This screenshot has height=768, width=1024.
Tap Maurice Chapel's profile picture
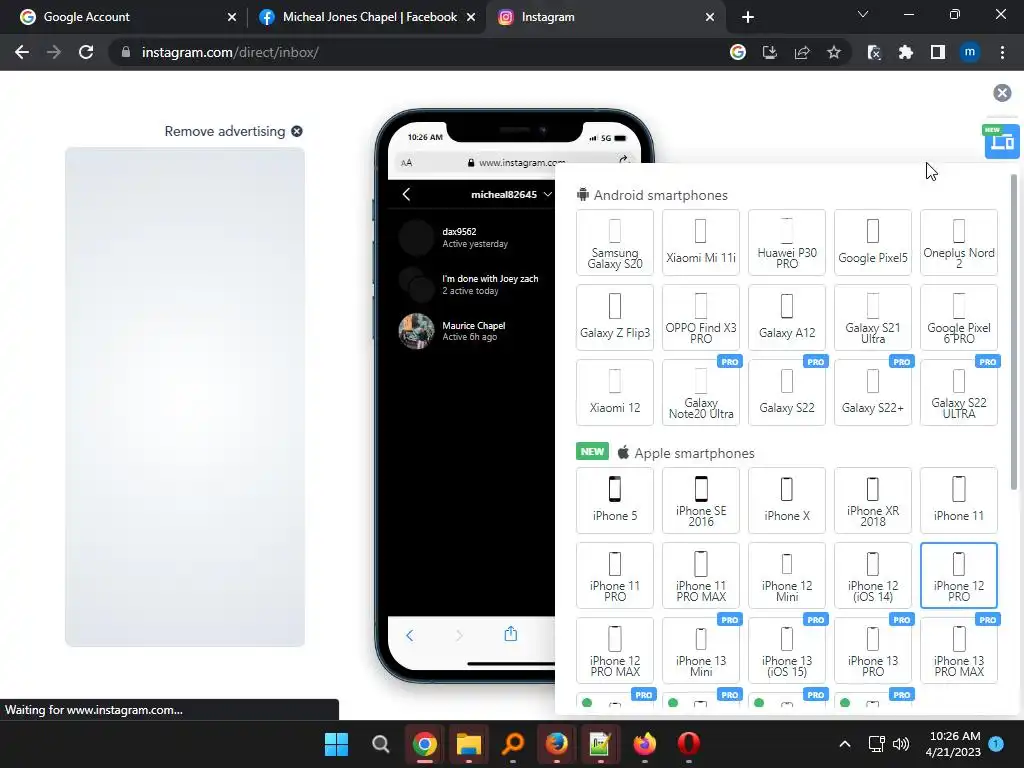point(416,331)
